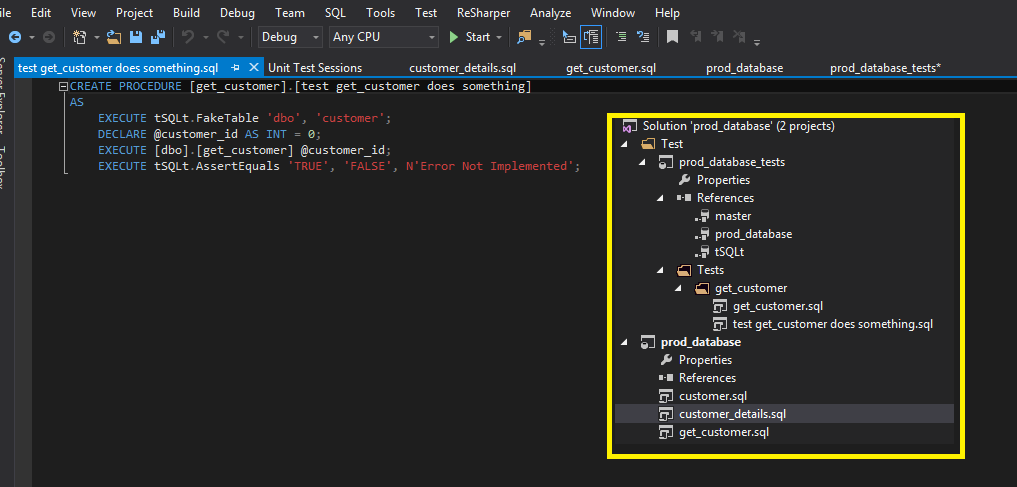This screenshot has width=1017, height=487.
Task: Click the Save icon in toolbar
Action: [x=137, y=37]
